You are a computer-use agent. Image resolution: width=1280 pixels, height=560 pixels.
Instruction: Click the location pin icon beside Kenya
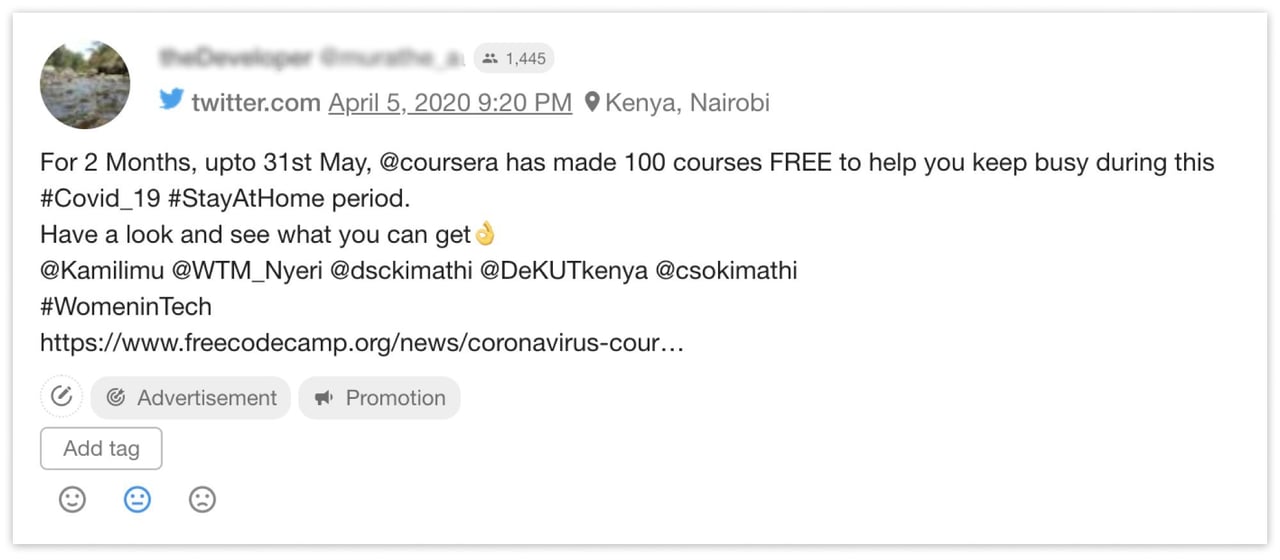tap(592, 102)
